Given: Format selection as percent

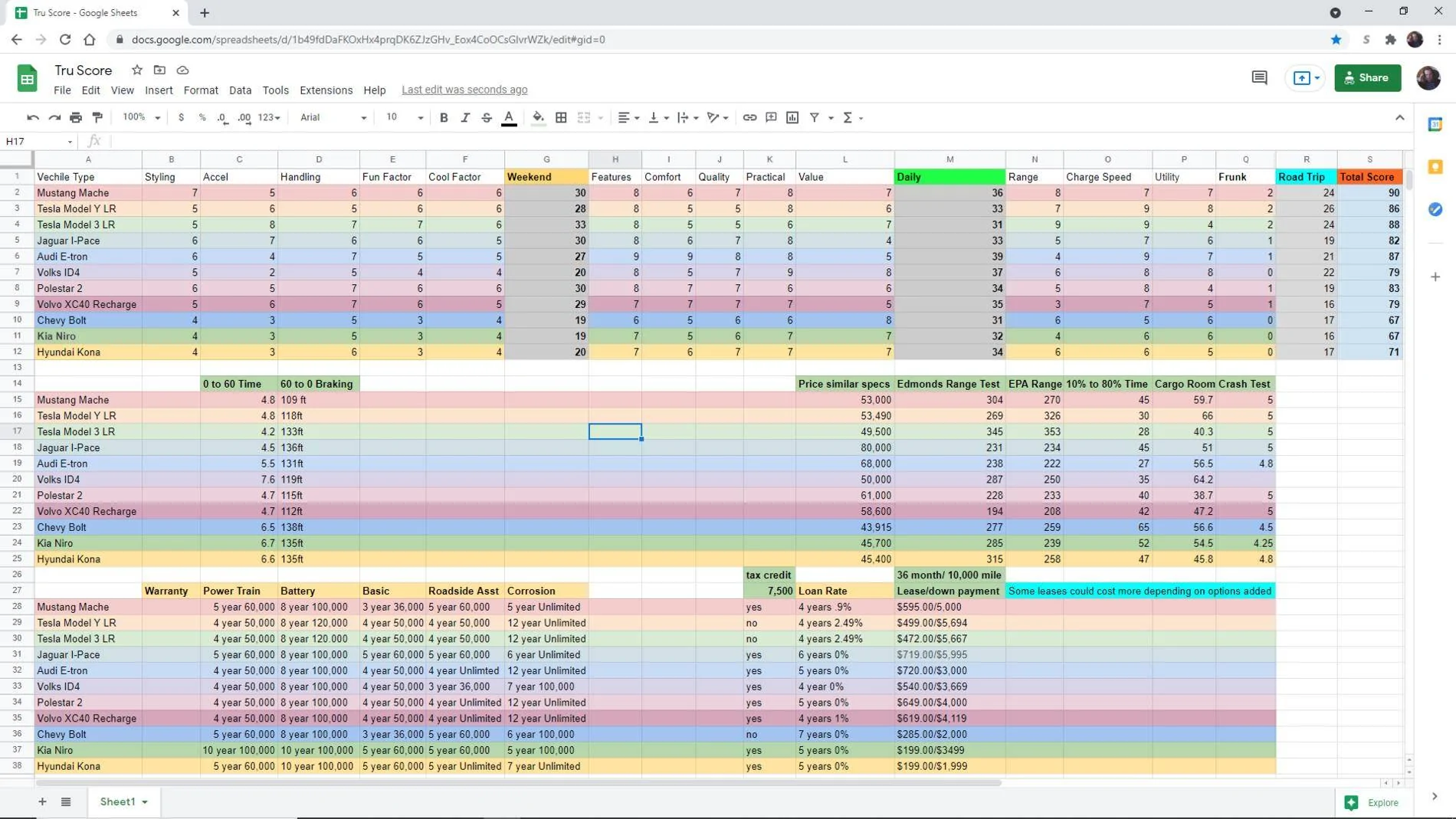Looking at the screenshot, I should tap(202, 117).
